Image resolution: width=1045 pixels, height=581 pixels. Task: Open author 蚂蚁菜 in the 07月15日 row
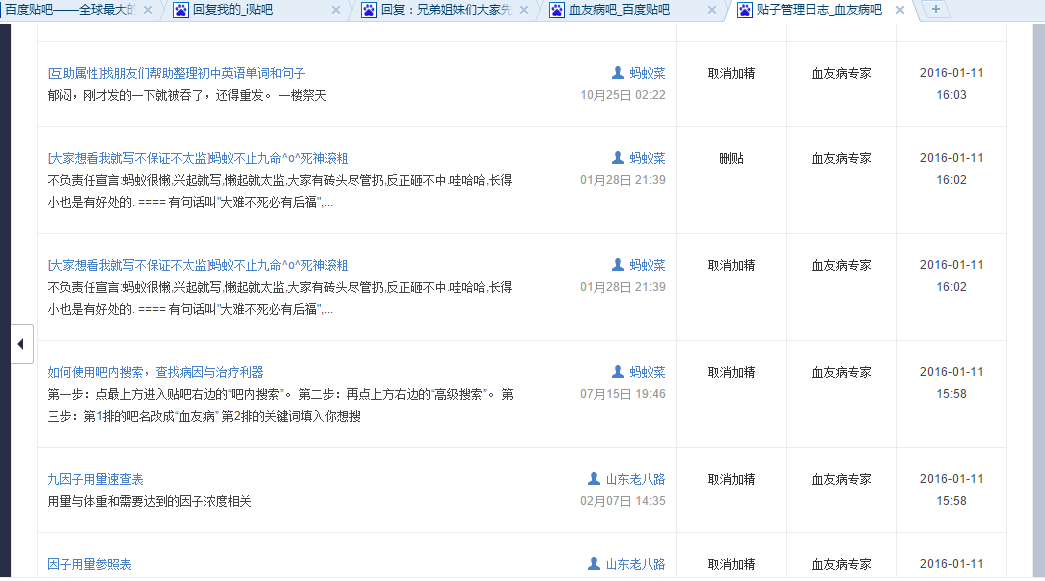tap(647, 372)
